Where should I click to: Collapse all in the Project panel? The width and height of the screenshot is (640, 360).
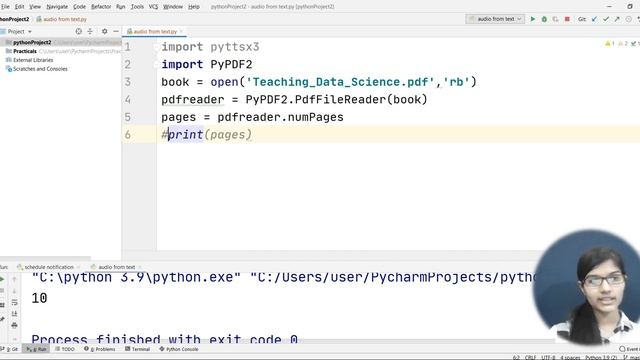(x=90, y=31)
